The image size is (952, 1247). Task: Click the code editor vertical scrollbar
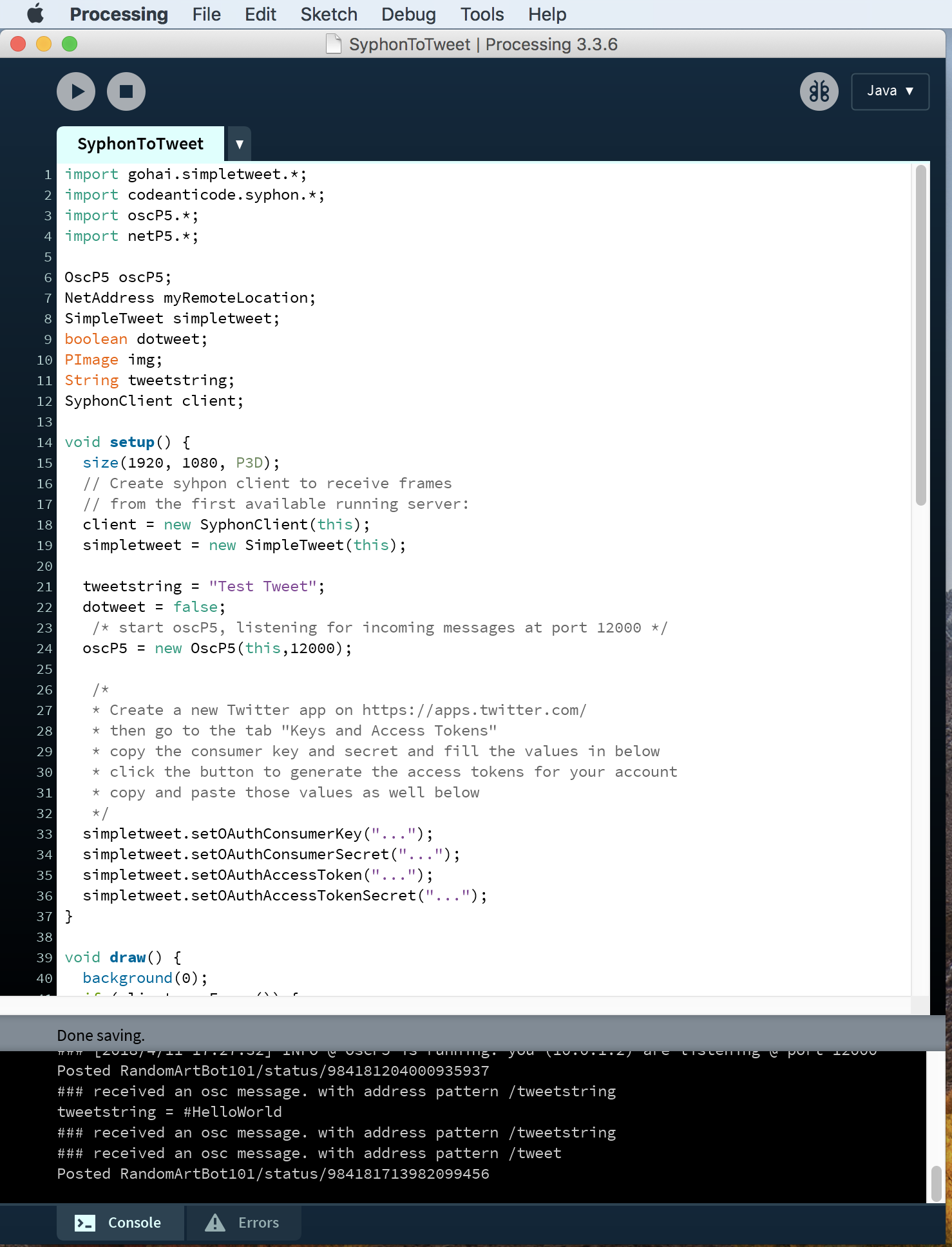click(x=921, y=335)
